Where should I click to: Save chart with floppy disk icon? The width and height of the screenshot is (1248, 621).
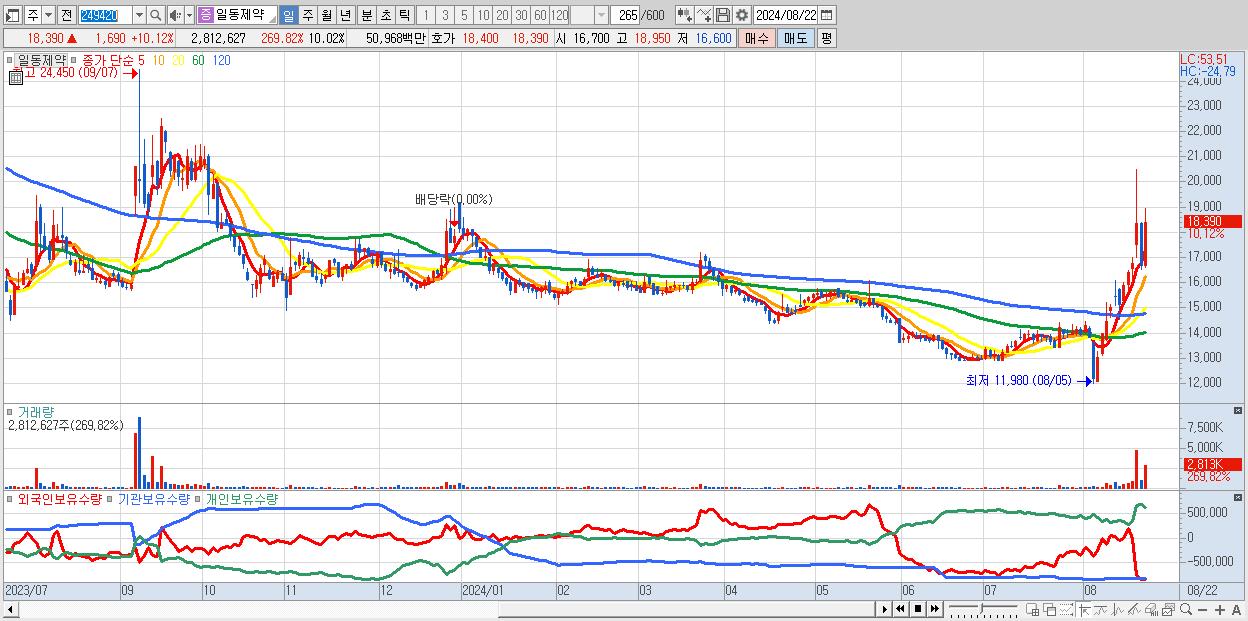[x=723, y=15]
